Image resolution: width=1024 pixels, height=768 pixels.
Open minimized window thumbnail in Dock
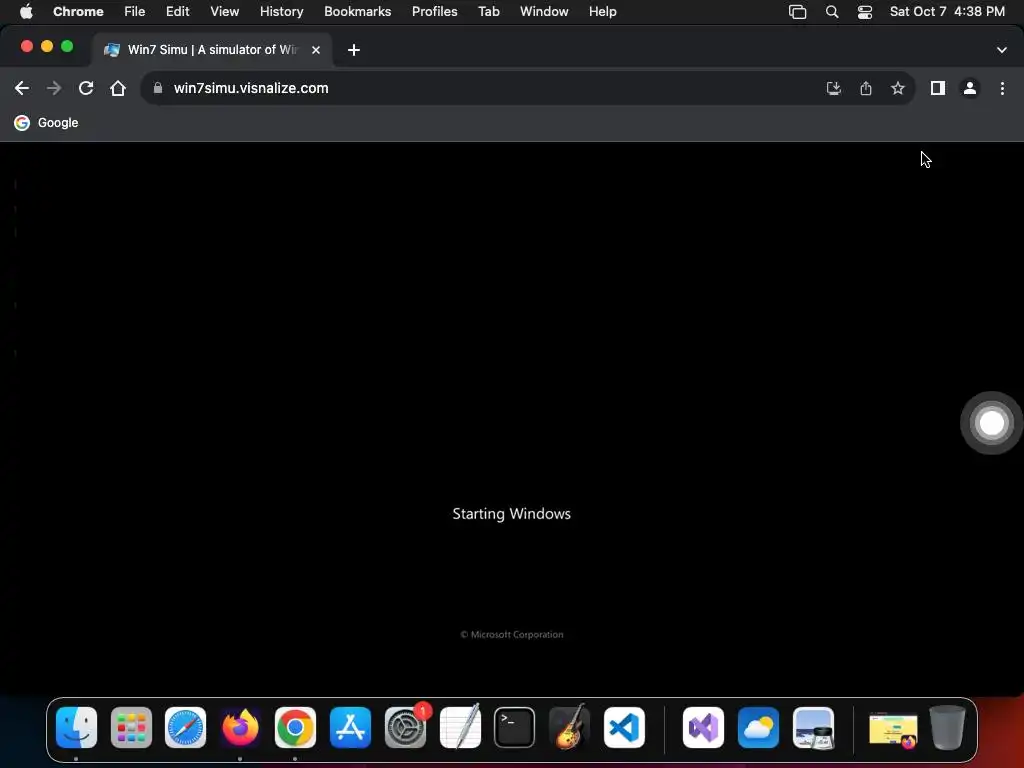coord(893,729)
